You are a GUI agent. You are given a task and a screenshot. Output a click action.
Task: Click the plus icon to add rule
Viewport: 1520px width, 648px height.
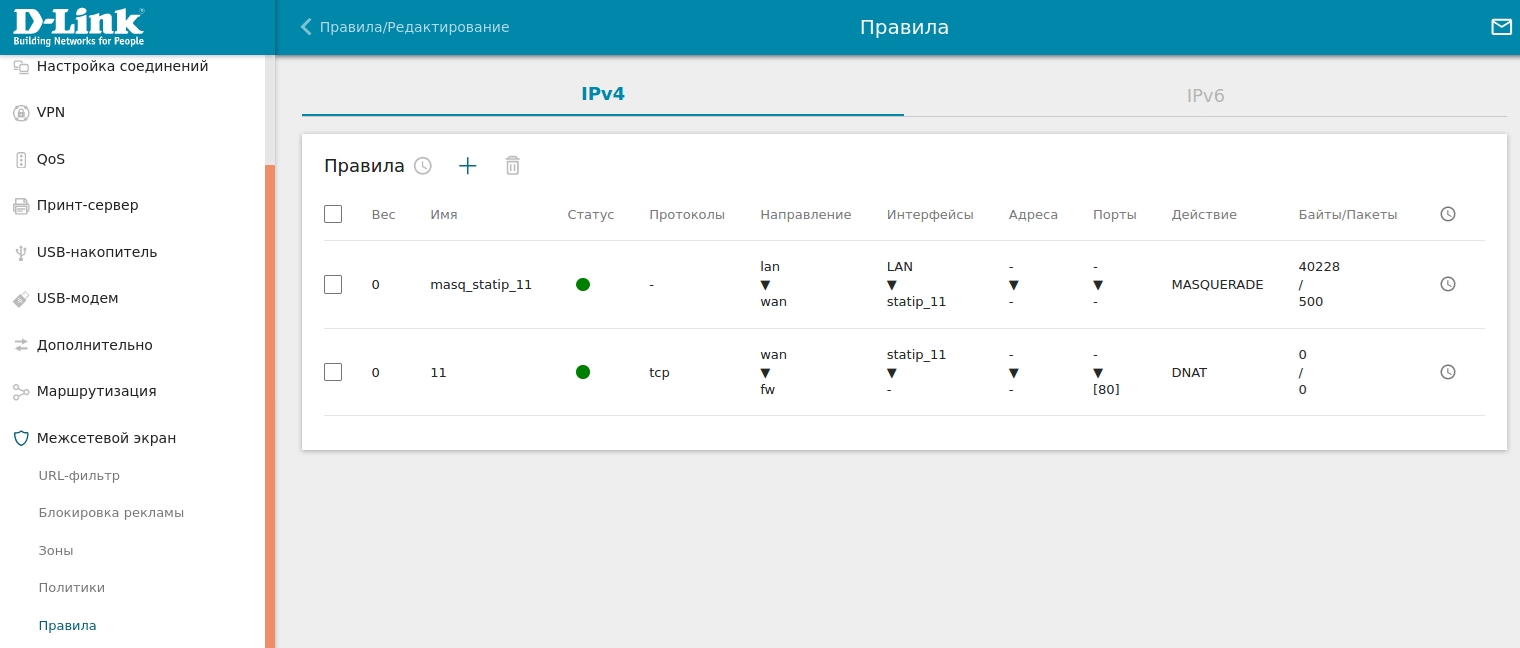coord(467,166)
